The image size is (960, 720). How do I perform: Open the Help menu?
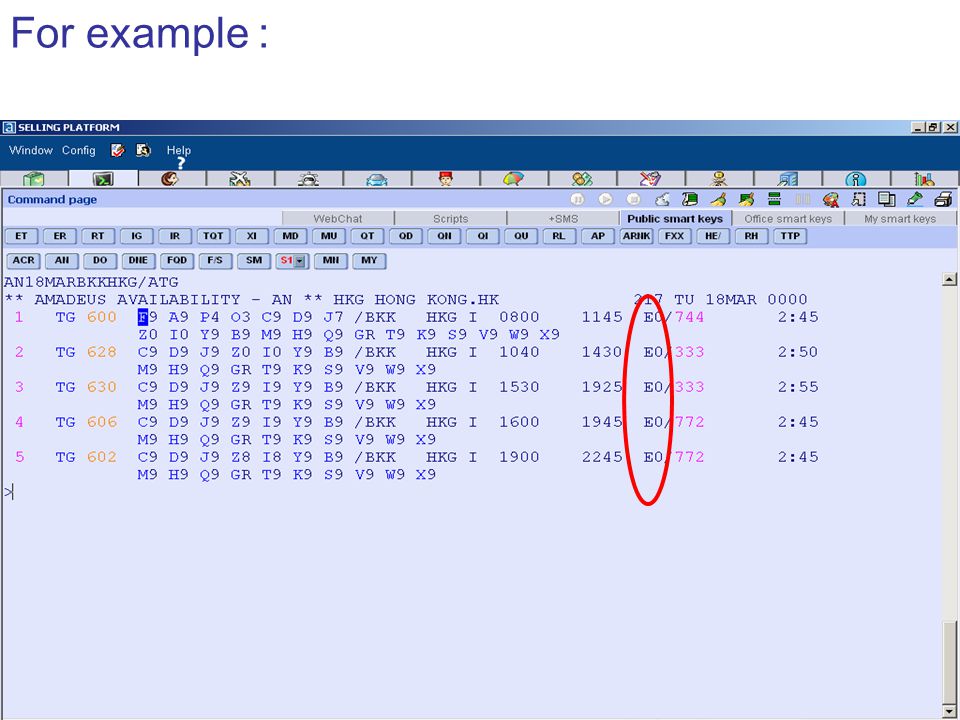179,150
